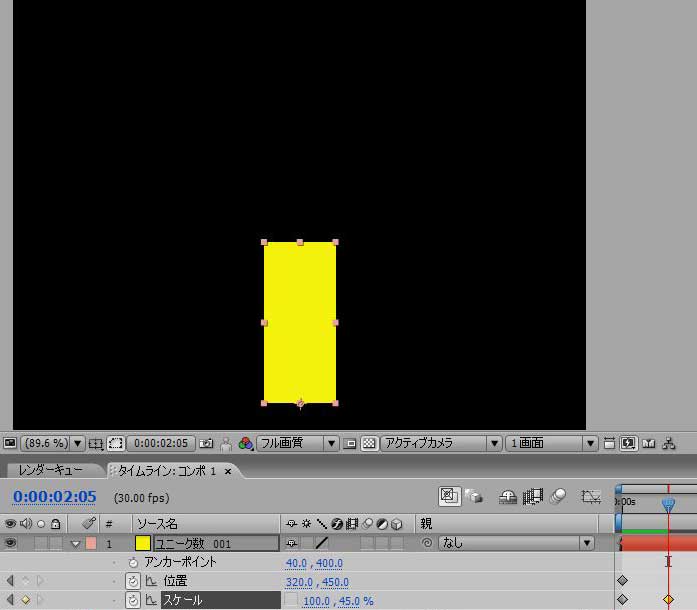Toggle the scale constrain proportions box
The image size is (697, 610).
click(x=291, y=599)
